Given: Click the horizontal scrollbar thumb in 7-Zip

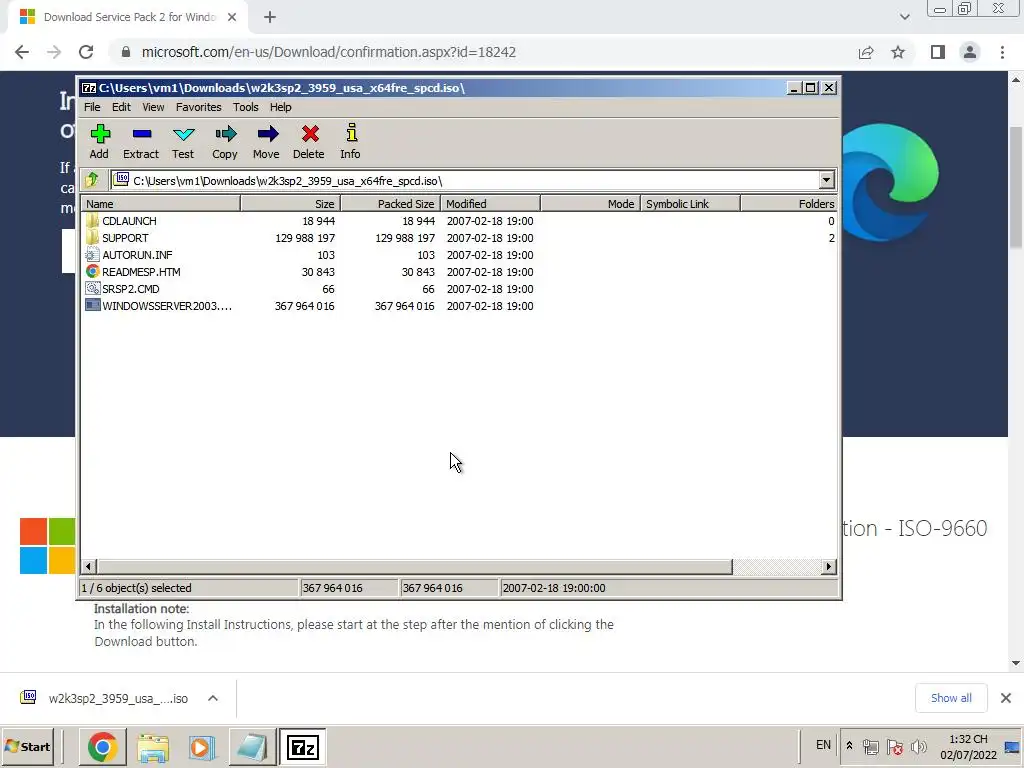Looking at the screenshot, I should point(415,566).
